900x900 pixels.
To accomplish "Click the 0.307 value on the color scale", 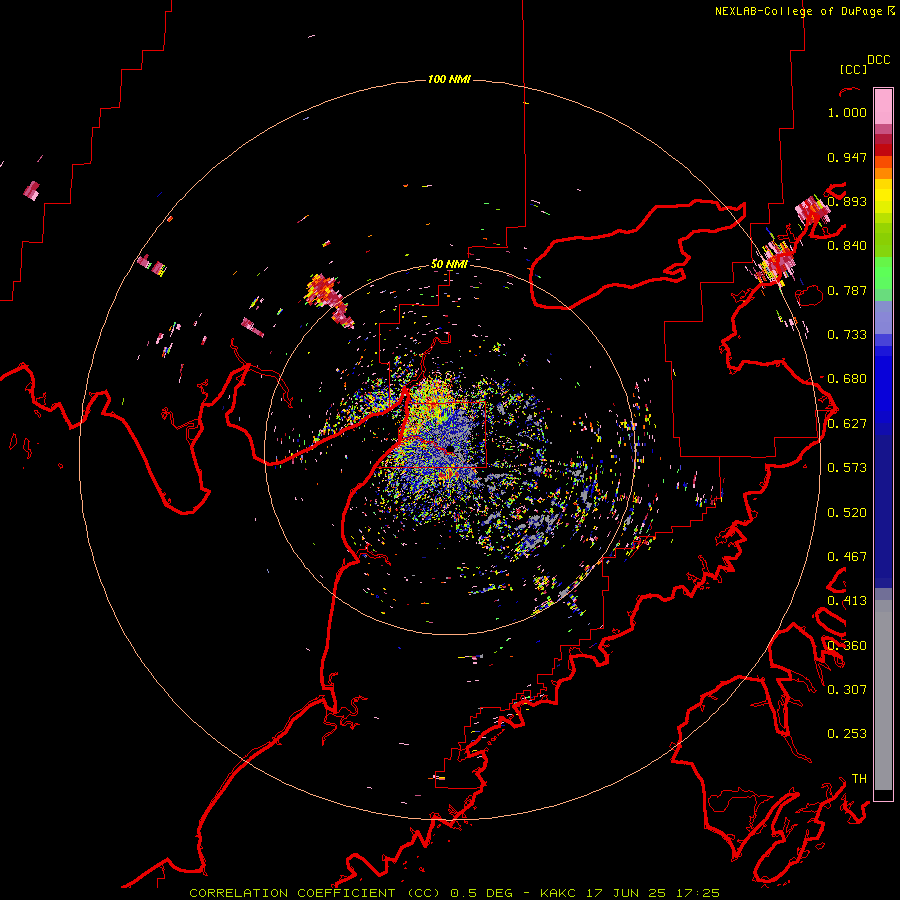I will coord(847,690).
